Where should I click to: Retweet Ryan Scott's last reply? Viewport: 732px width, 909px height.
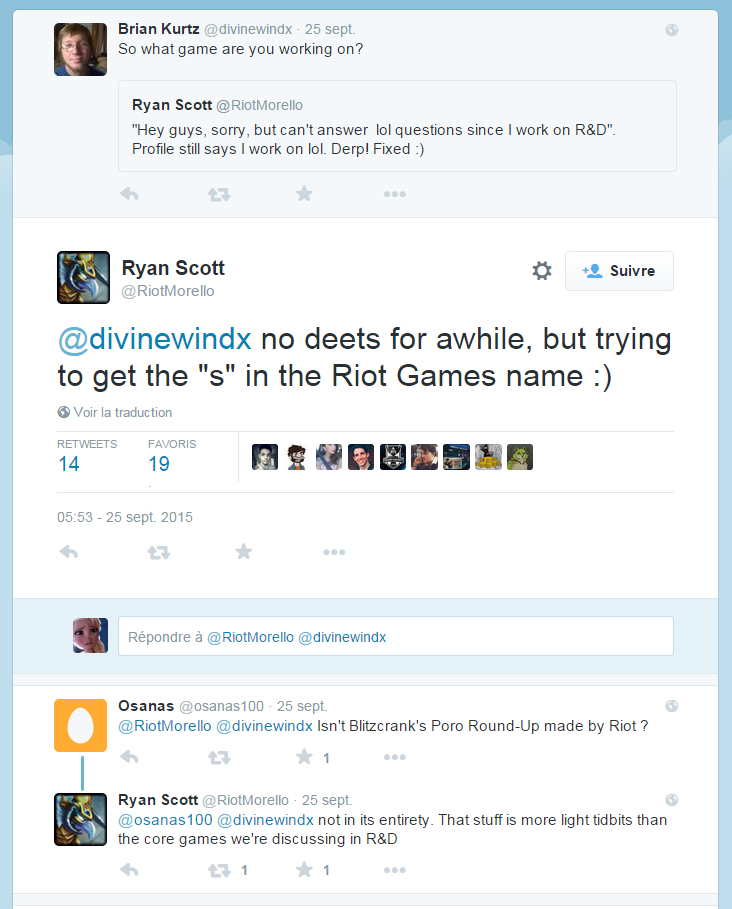coord(218,871)
